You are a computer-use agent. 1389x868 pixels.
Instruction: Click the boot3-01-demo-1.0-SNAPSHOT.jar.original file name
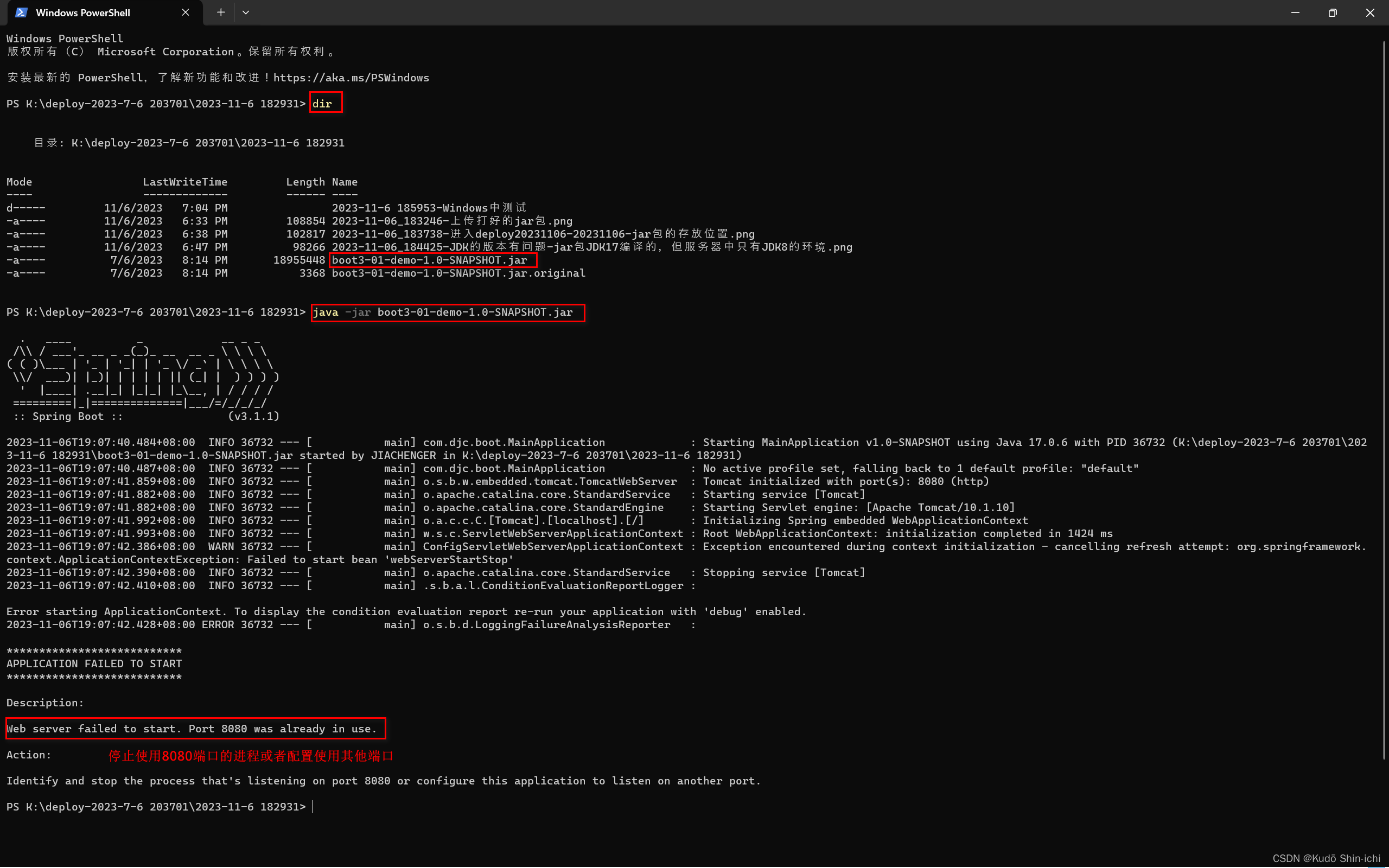458,273
